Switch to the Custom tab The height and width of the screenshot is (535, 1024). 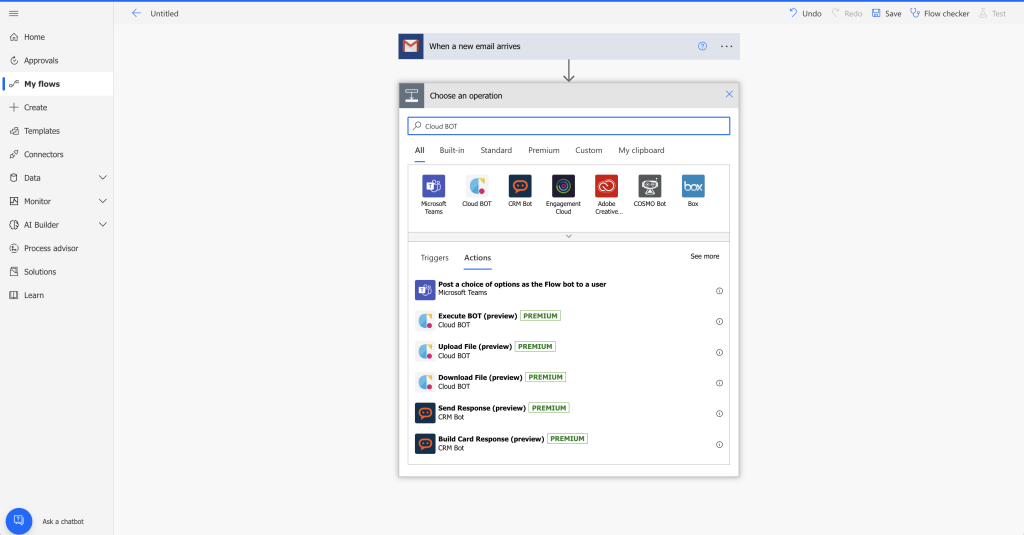pyautogui.click(x=588, y=150)
